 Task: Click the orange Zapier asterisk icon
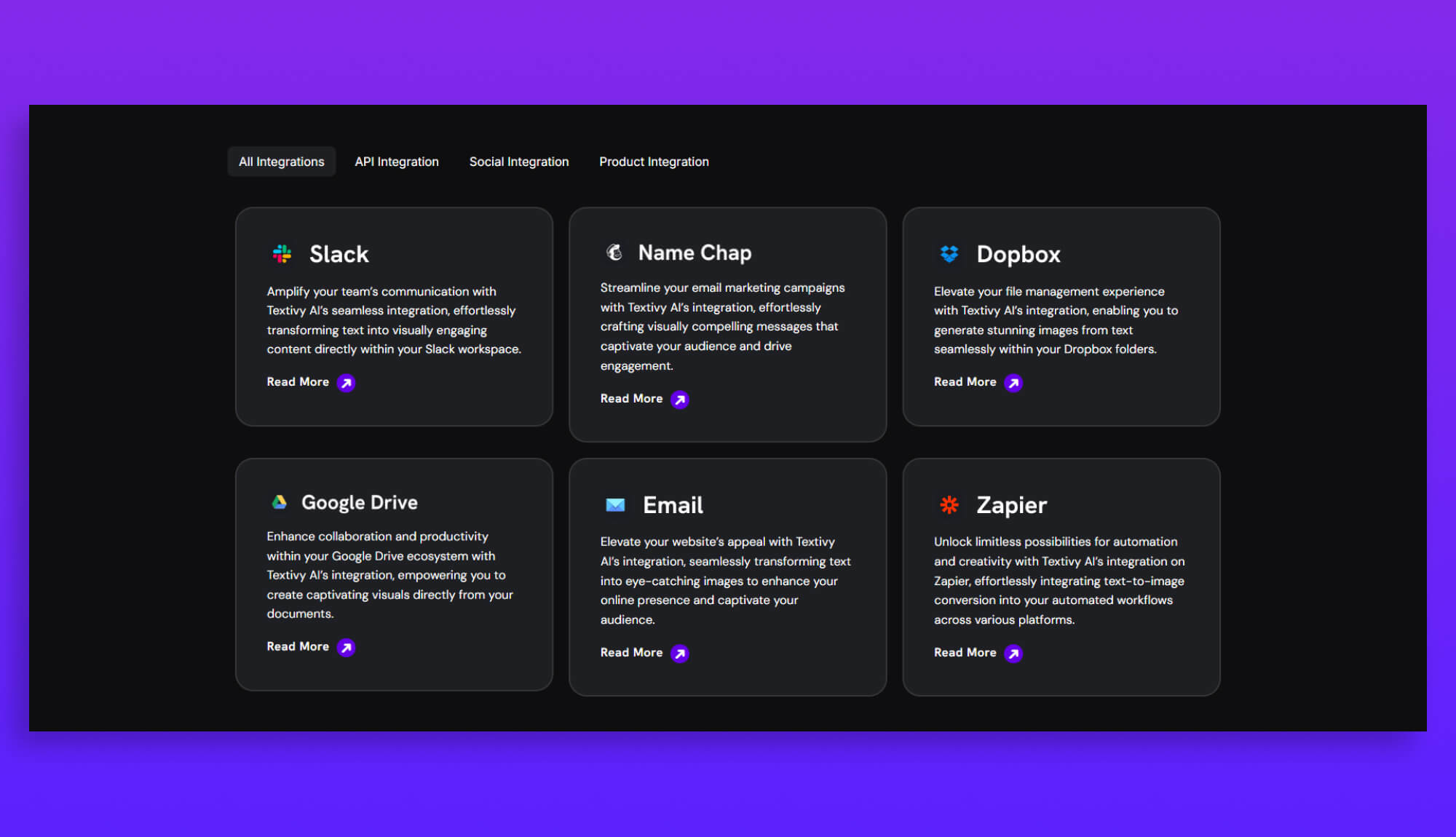click(949, 504)
